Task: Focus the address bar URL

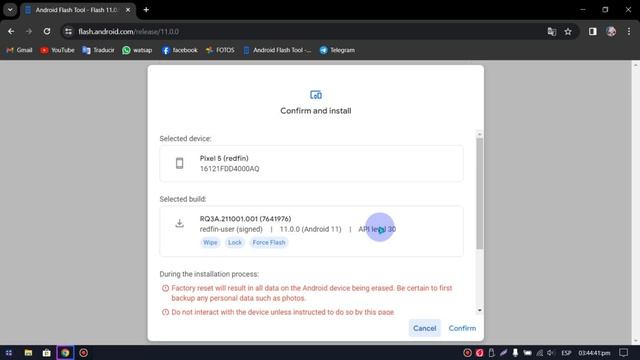Action: pyautogui.click(x=129, y=31)
